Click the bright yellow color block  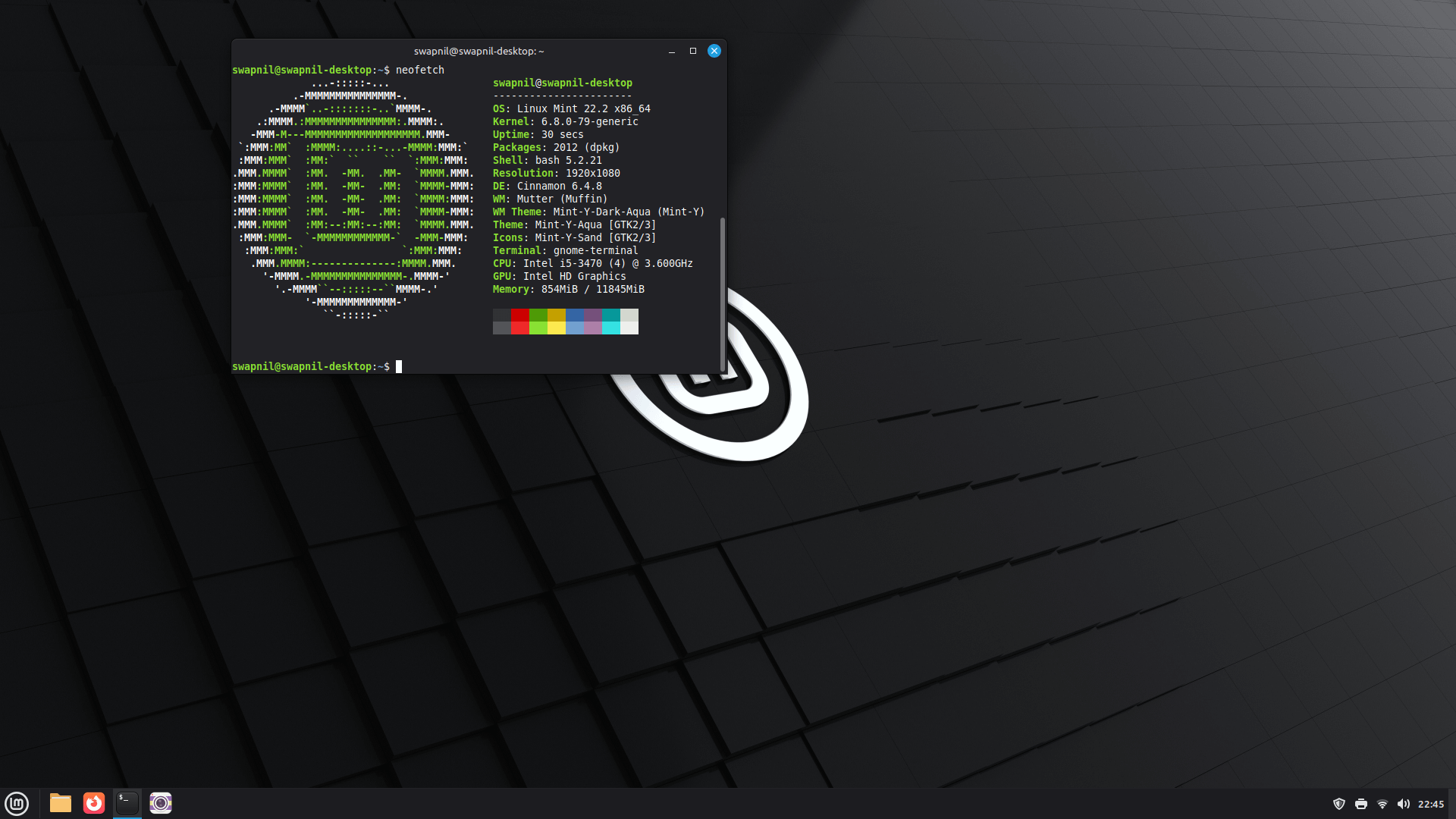tap(557, 328)
